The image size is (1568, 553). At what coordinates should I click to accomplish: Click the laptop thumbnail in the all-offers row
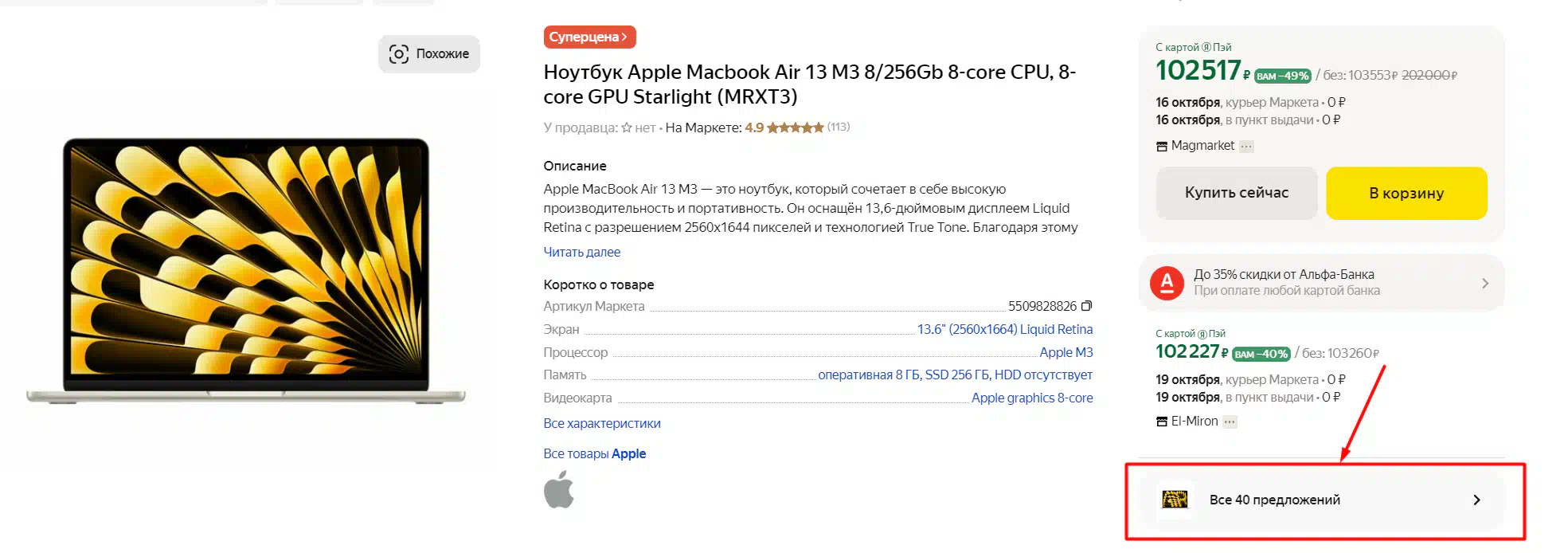click(x=1175, y=500)
